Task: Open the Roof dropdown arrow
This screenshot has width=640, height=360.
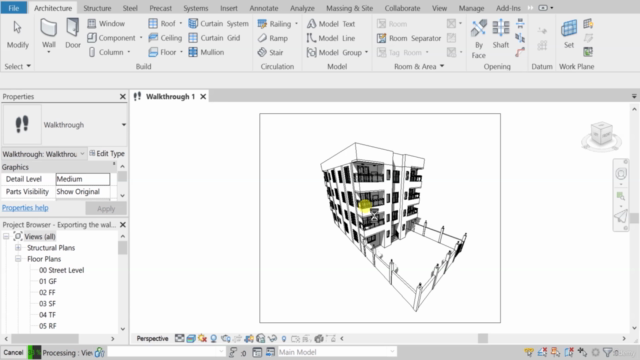Action: tap(180, 24)
